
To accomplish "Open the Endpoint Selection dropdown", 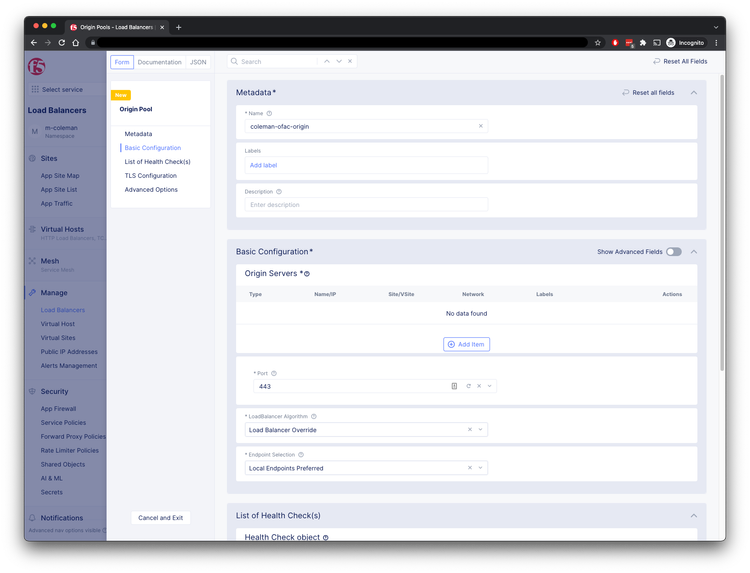I will click(481, 468).
